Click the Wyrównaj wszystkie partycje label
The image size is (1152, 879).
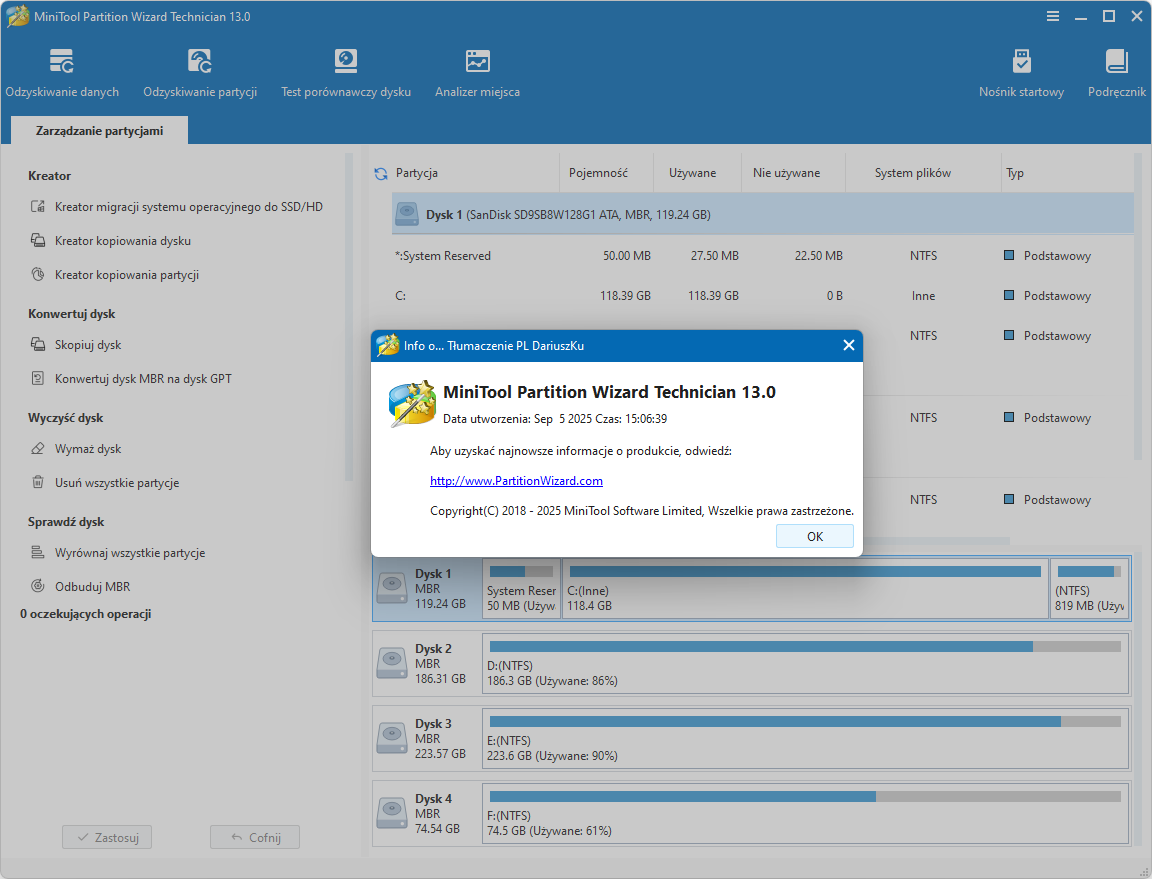tap(130, 553)
